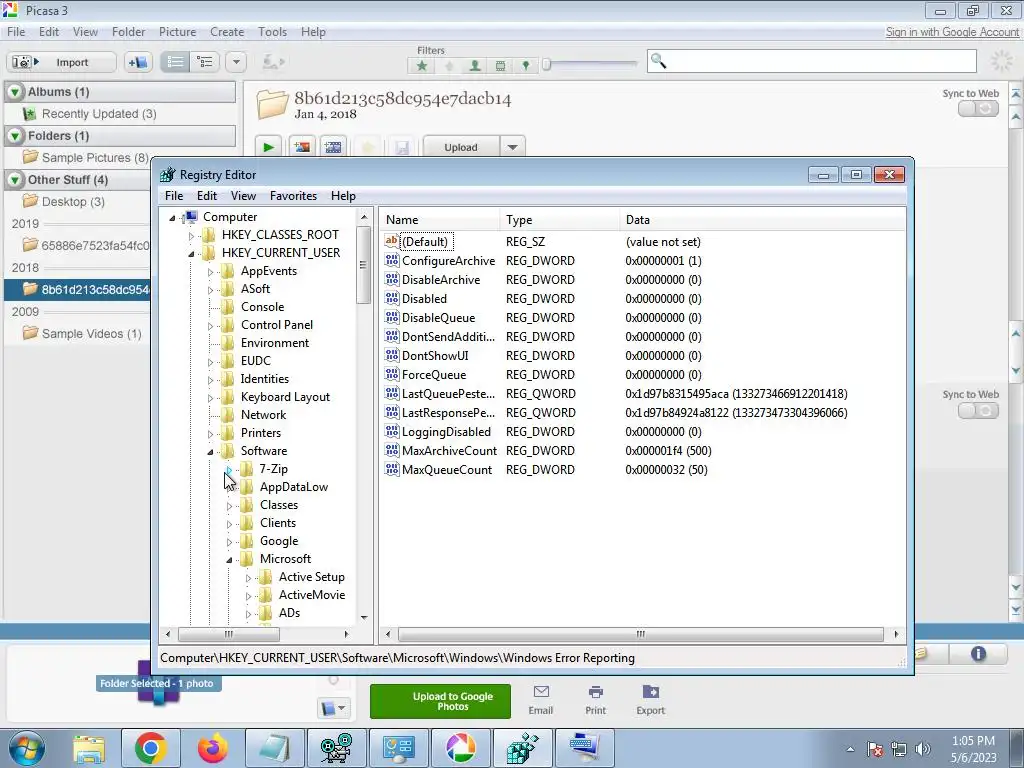Toggle movies-only filter
The image size is (1024, 768).
500,65
